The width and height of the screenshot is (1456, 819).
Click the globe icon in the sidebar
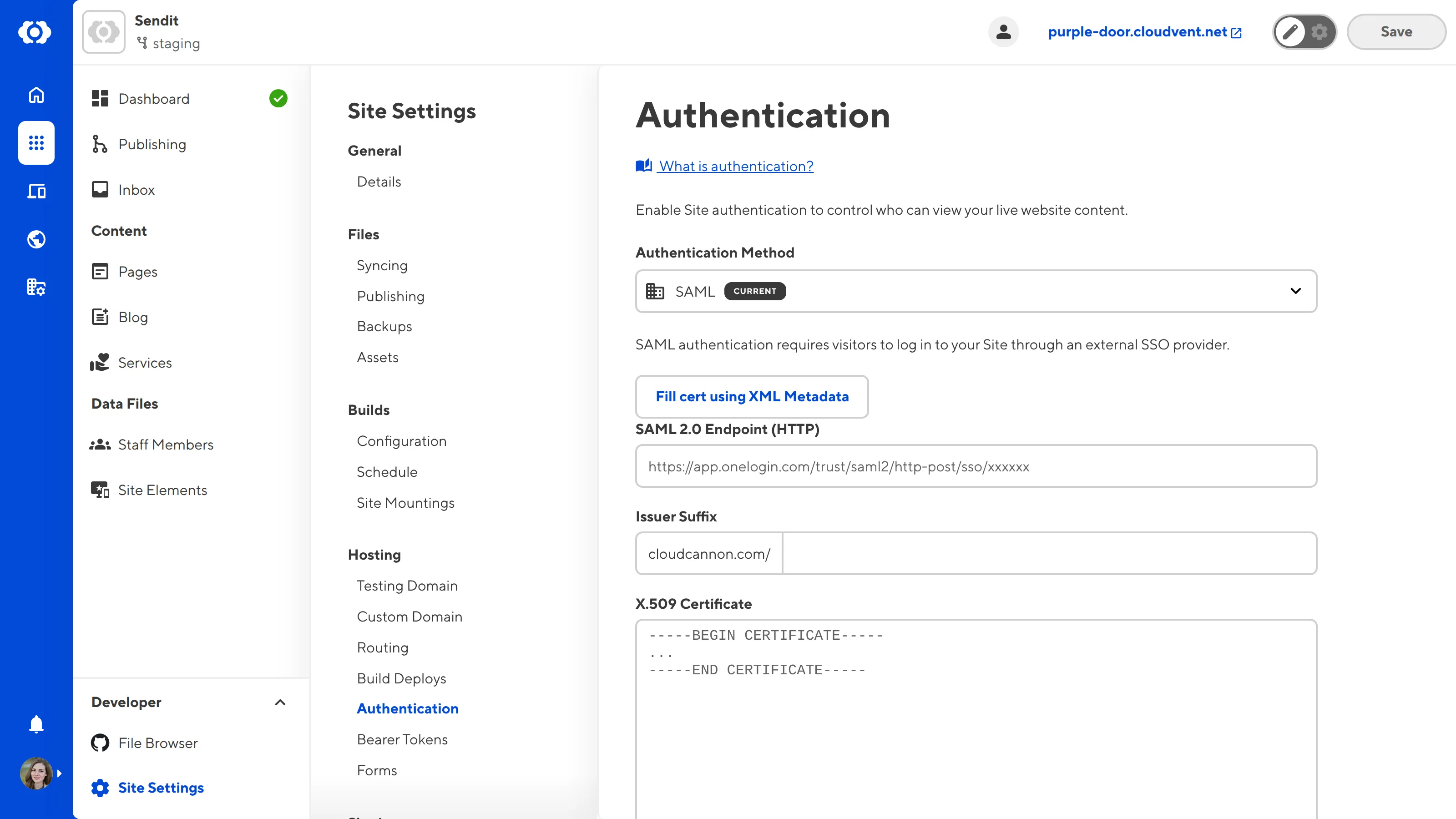tap(35, 238)
